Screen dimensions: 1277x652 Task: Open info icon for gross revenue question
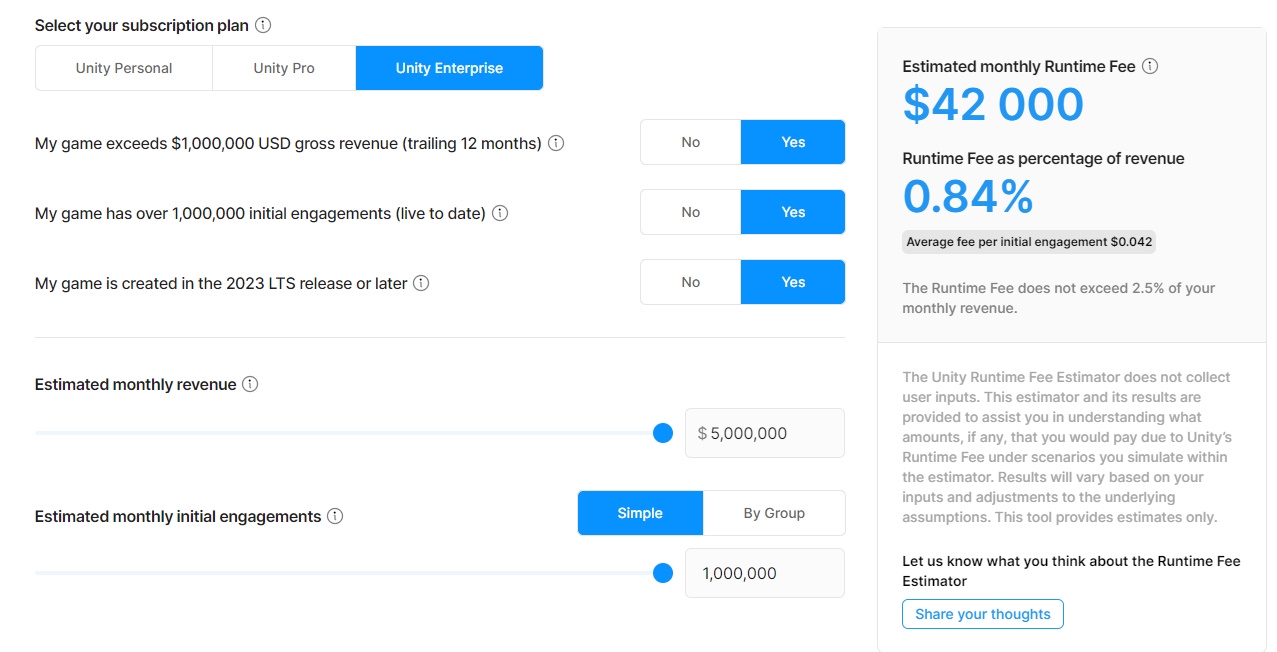click(x=556, y=143)
